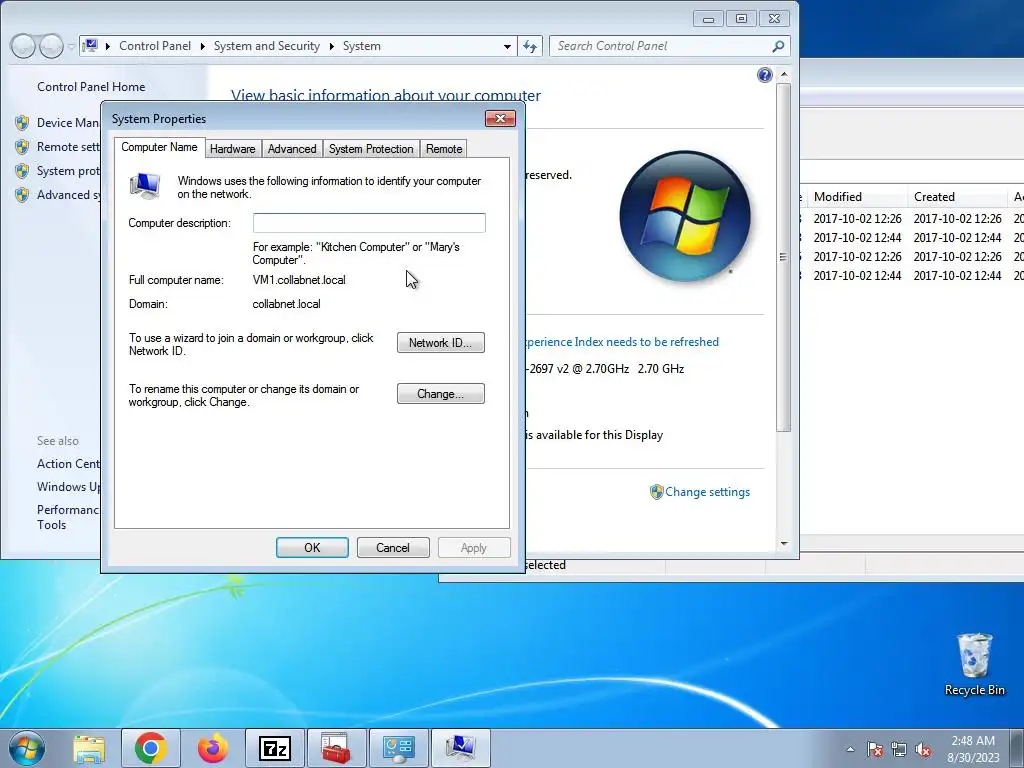Click the Computer description text field
The height and width of the screenshot is (768, 1024).
369,223
